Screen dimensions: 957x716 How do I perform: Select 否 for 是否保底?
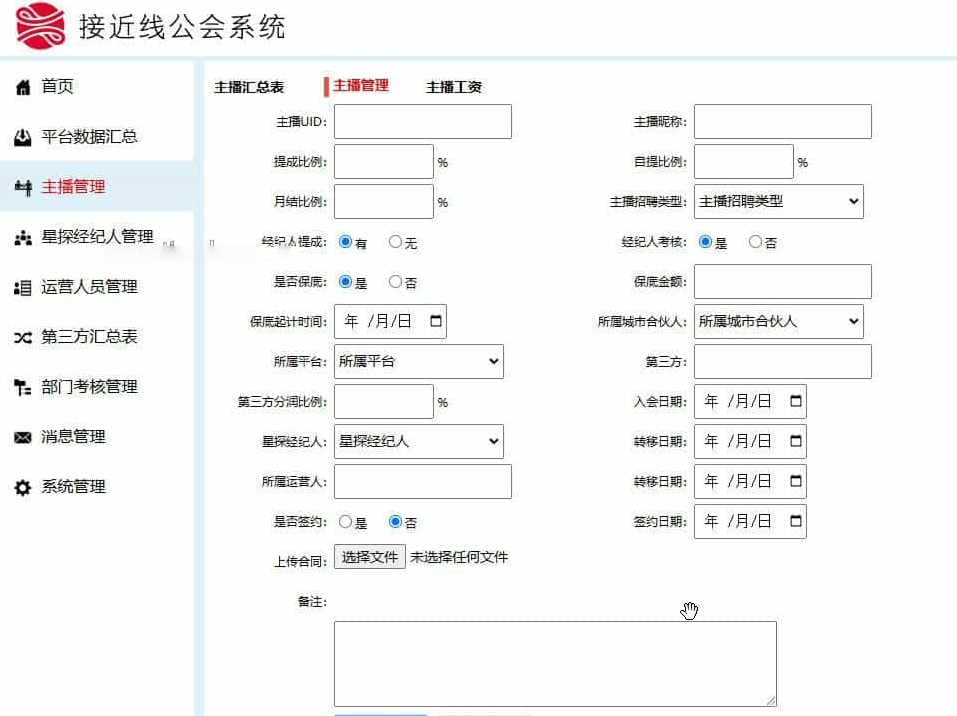(x=395, y=281)
